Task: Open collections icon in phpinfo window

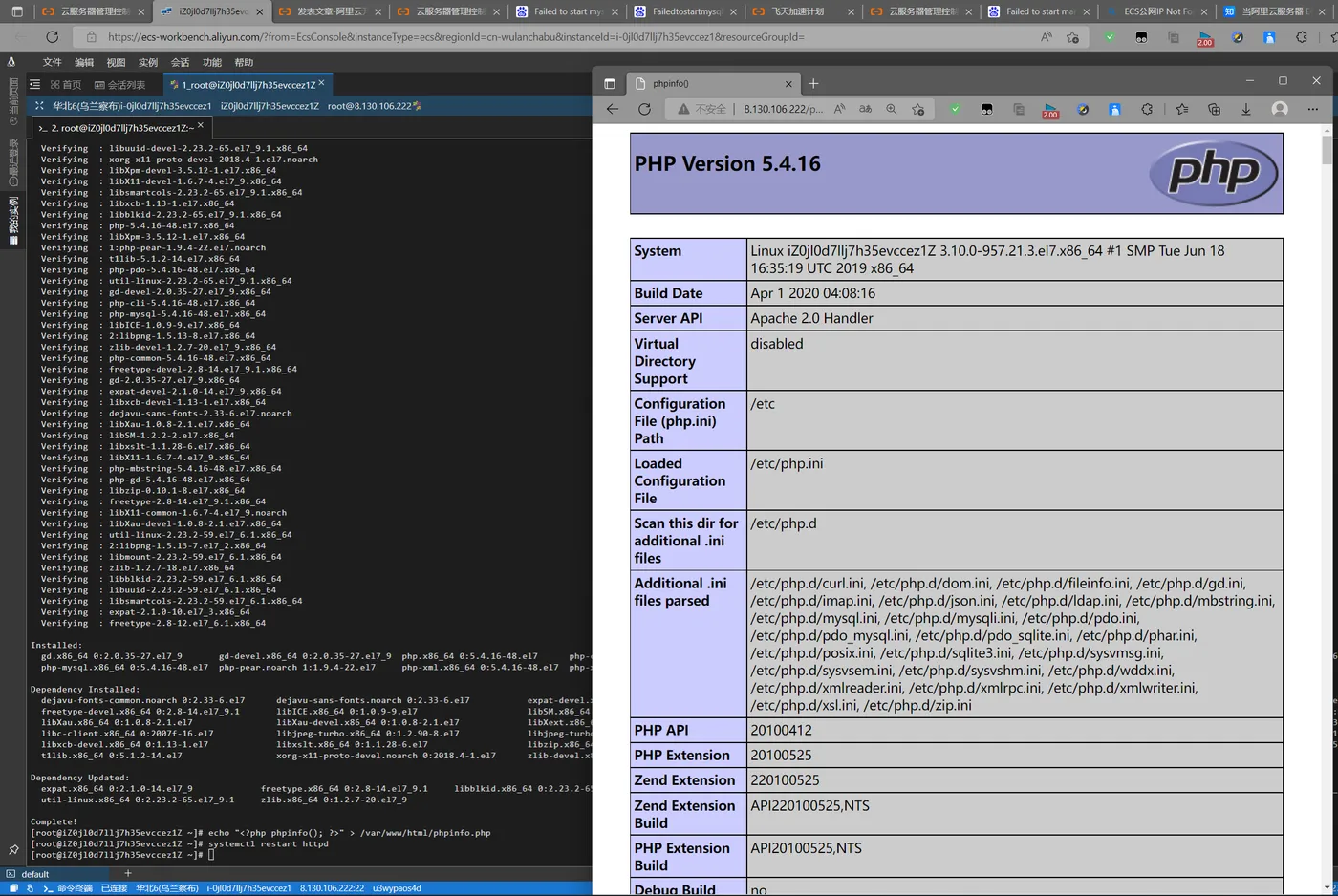Action: pos(1214,109)
